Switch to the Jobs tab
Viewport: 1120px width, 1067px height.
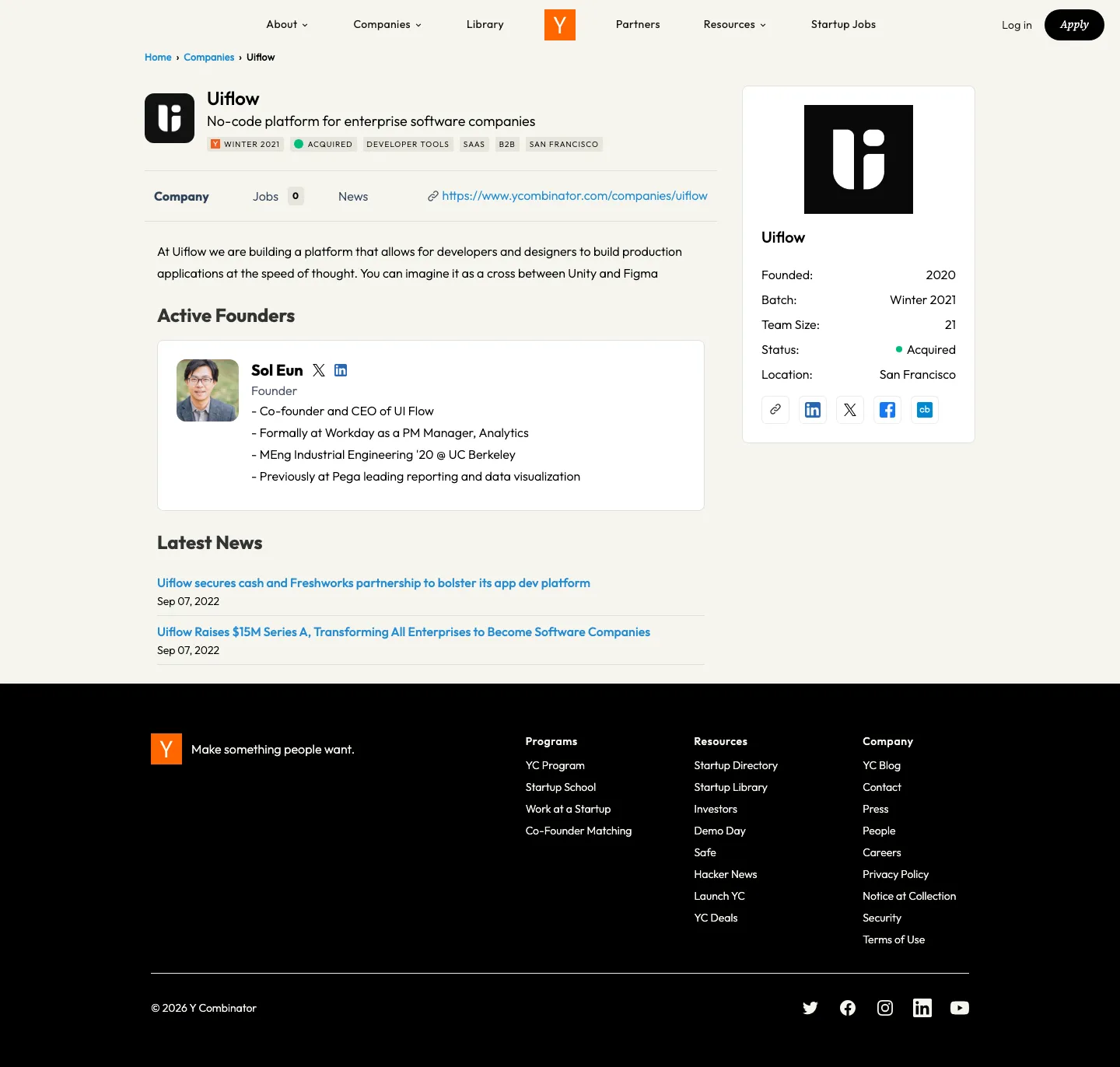pyautogui.click(x=278, y=197)
